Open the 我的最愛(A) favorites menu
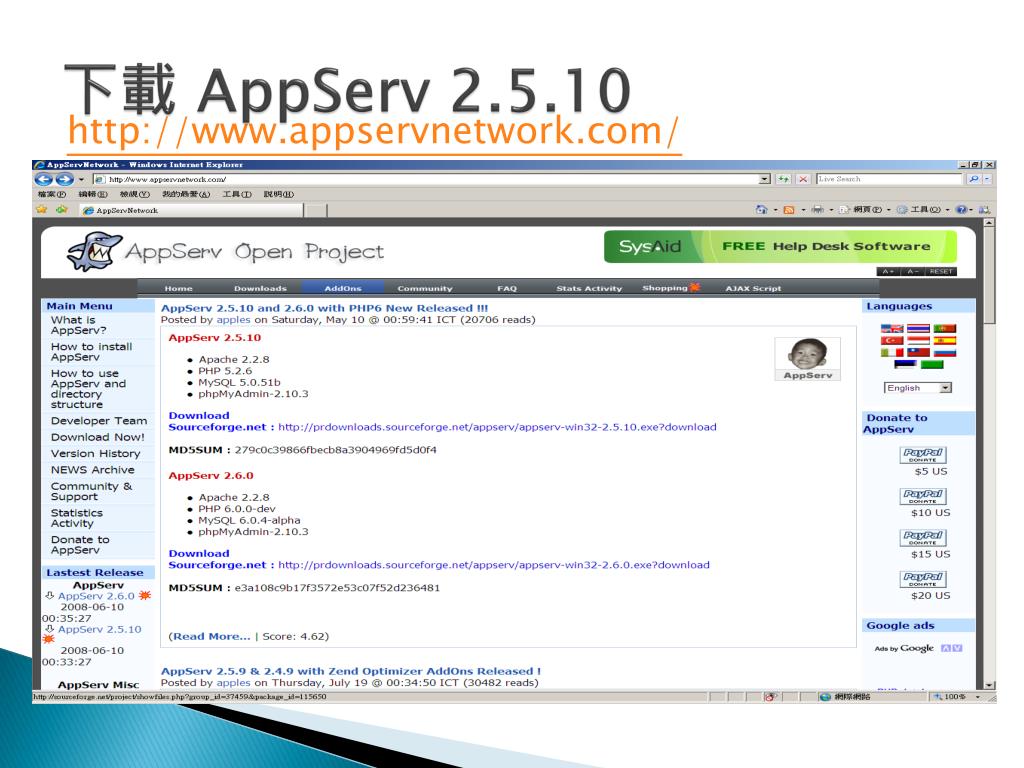This screenshot has width=1024, height=768. pos(186,195)
